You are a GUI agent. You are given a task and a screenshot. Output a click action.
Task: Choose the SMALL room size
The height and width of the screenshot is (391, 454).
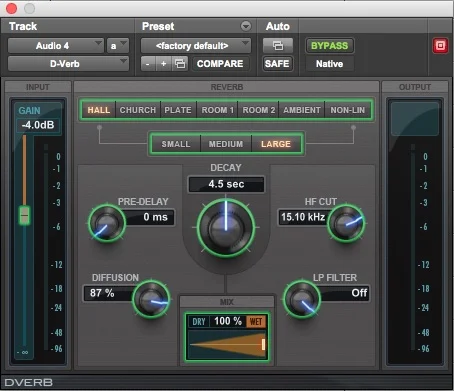point(176,144)
